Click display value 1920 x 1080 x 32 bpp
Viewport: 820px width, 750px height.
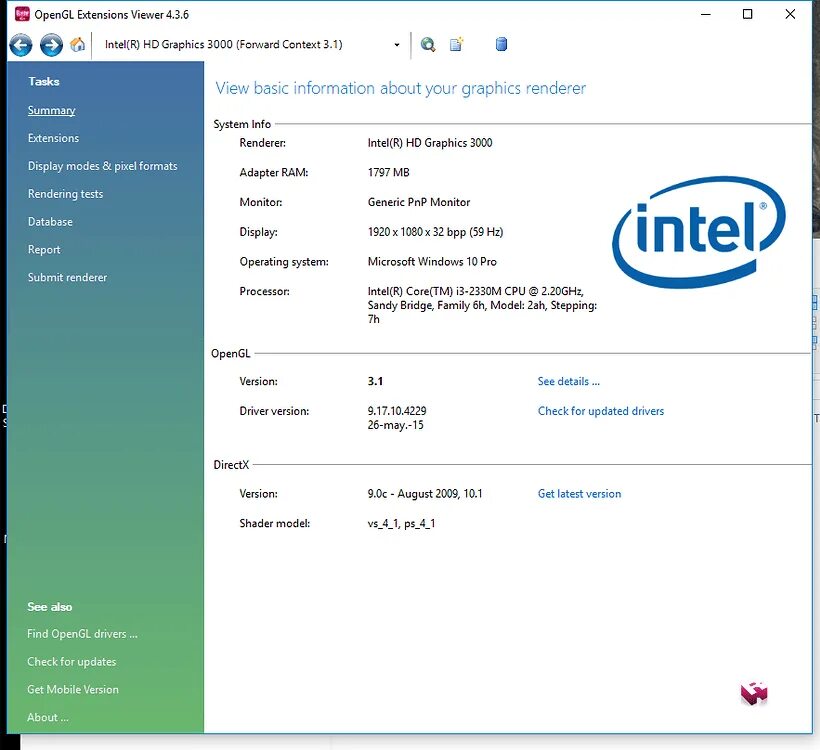pyautogui.click(x=435, y=232)
